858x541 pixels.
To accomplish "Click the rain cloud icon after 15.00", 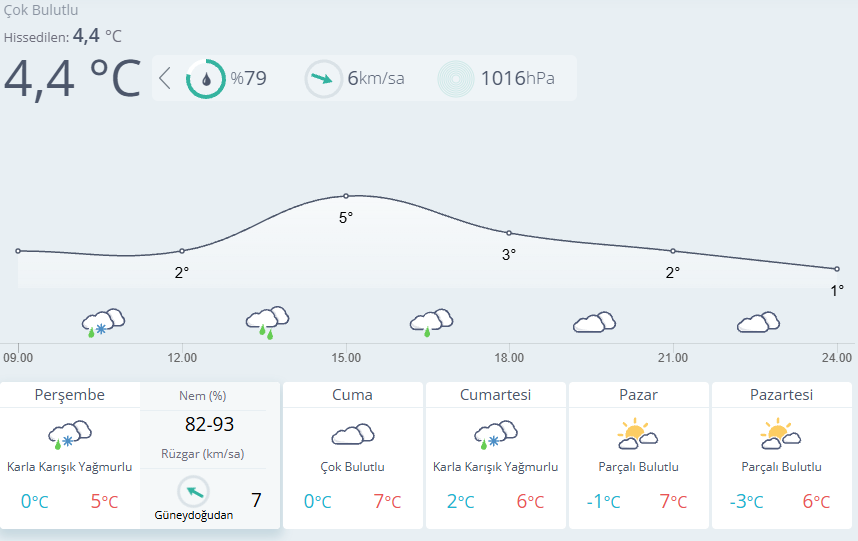I will coord(431,322).
